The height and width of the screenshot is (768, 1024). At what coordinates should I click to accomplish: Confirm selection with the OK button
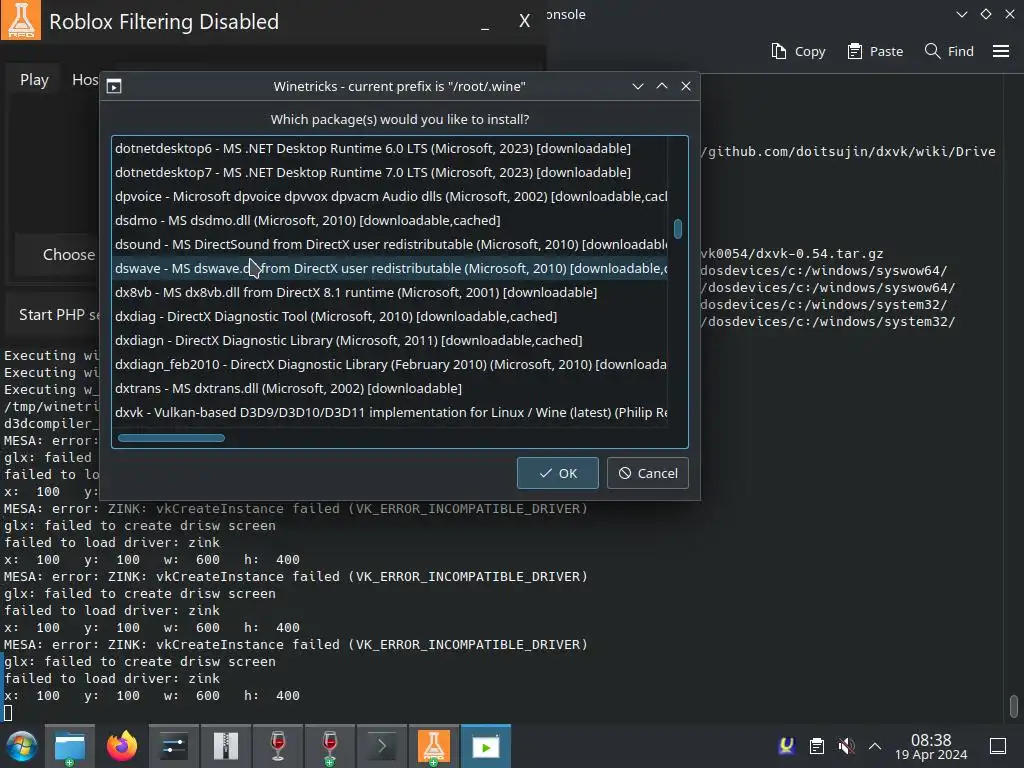(558, 473)
